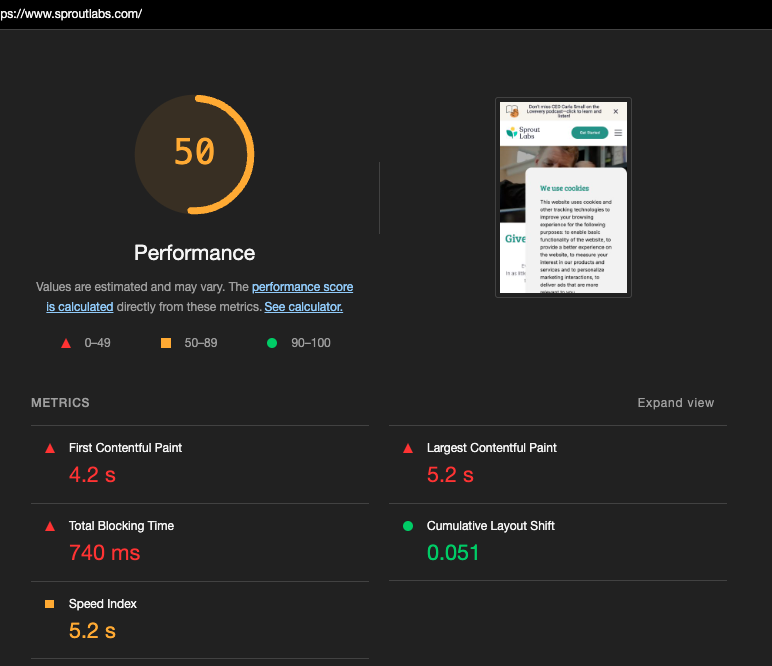
Task: Click the hamburger menu in the thumbnail preview
Action: [x=618, y=133]
